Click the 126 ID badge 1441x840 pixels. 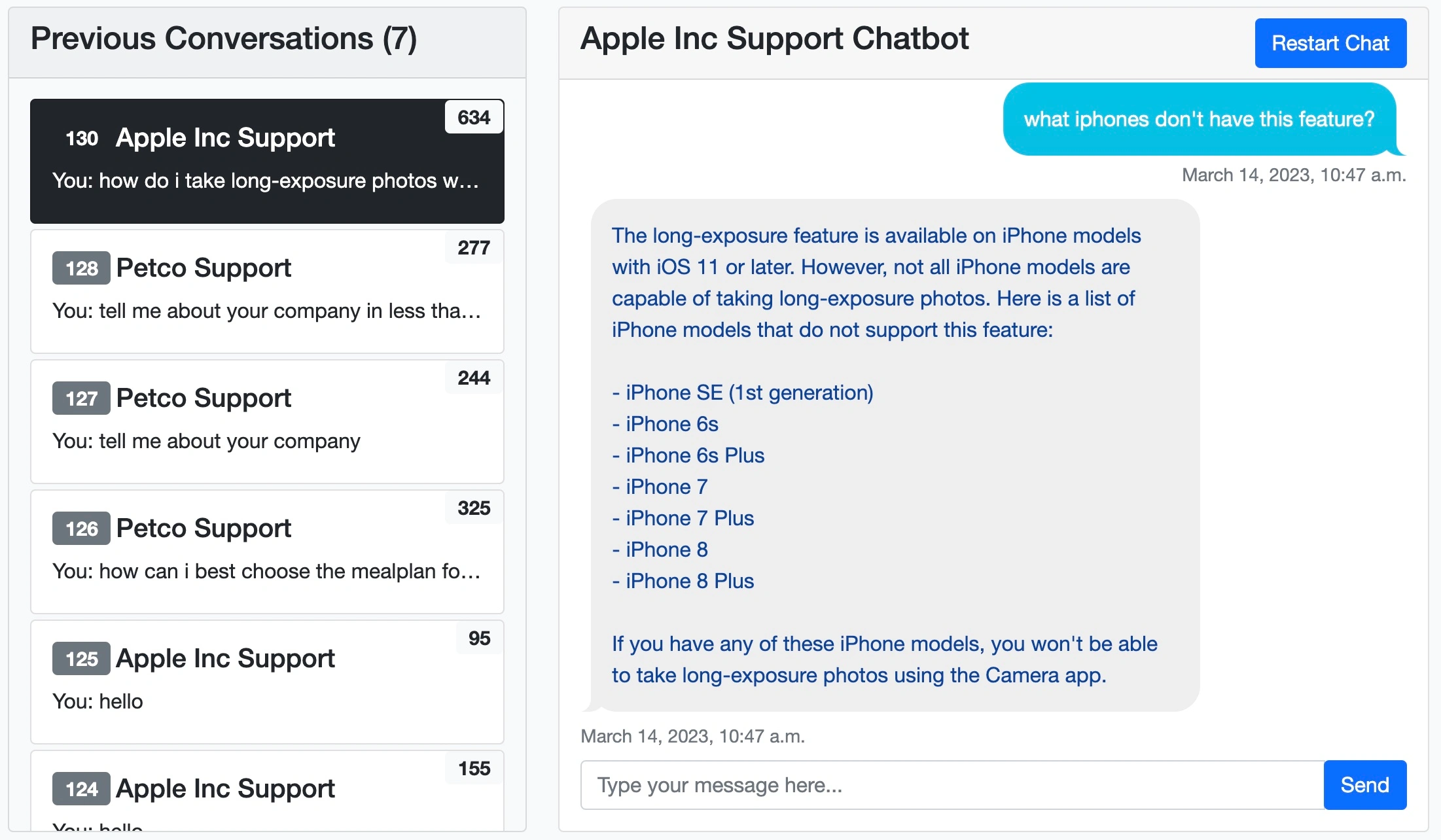tap(81, 529)
